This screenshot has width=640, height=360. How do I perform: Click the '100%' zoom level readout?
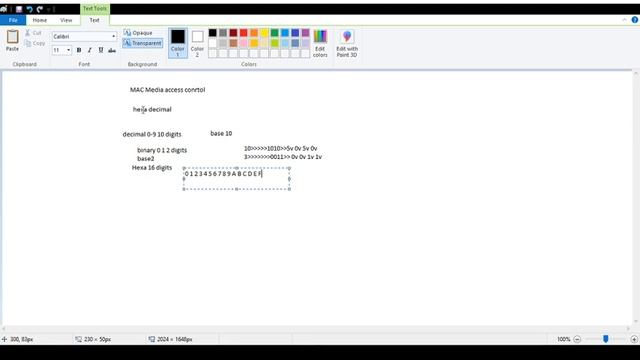[x=564, y=339]
